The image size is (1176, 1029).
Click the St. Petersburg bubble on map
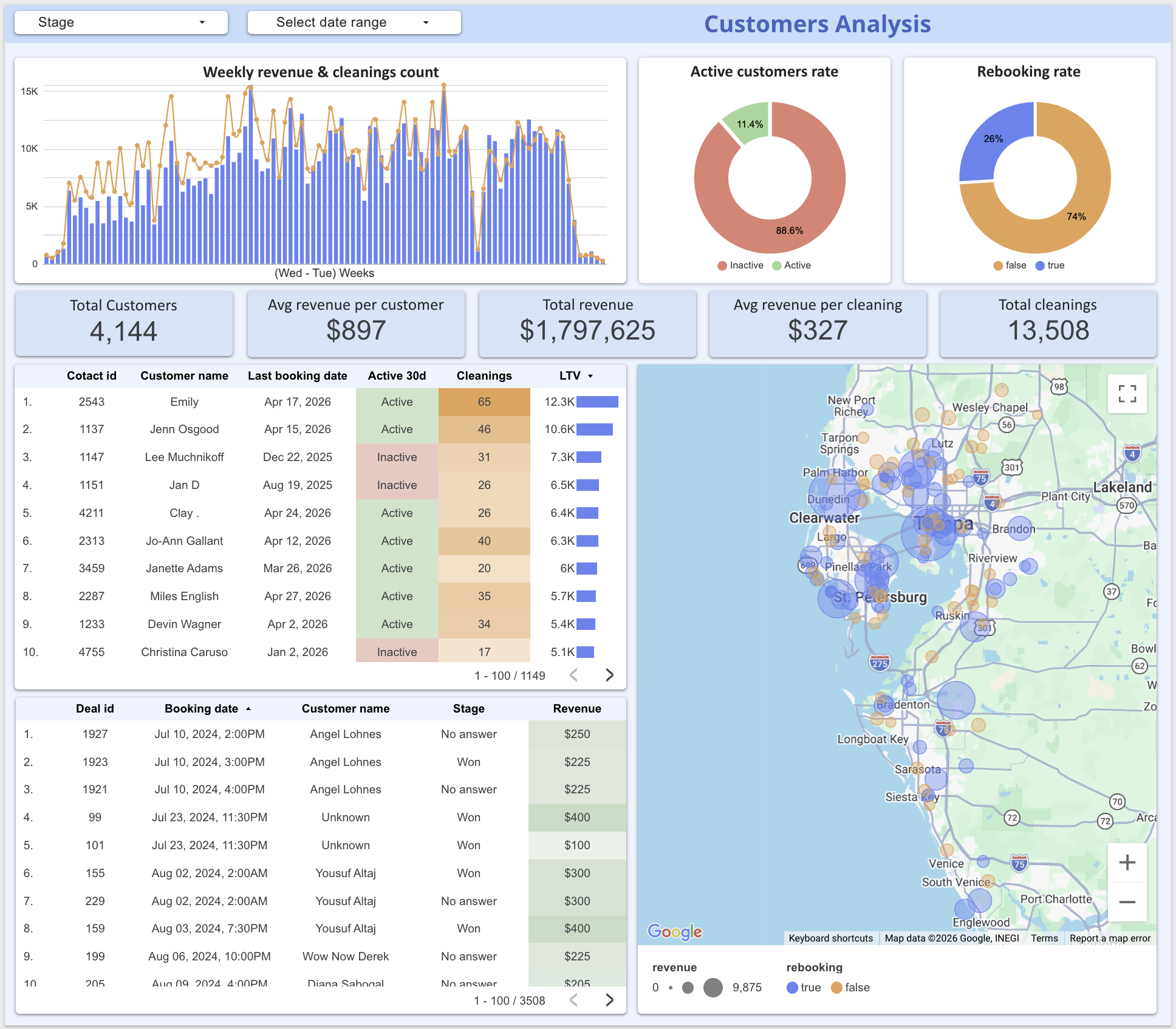[x=837, y=598]
